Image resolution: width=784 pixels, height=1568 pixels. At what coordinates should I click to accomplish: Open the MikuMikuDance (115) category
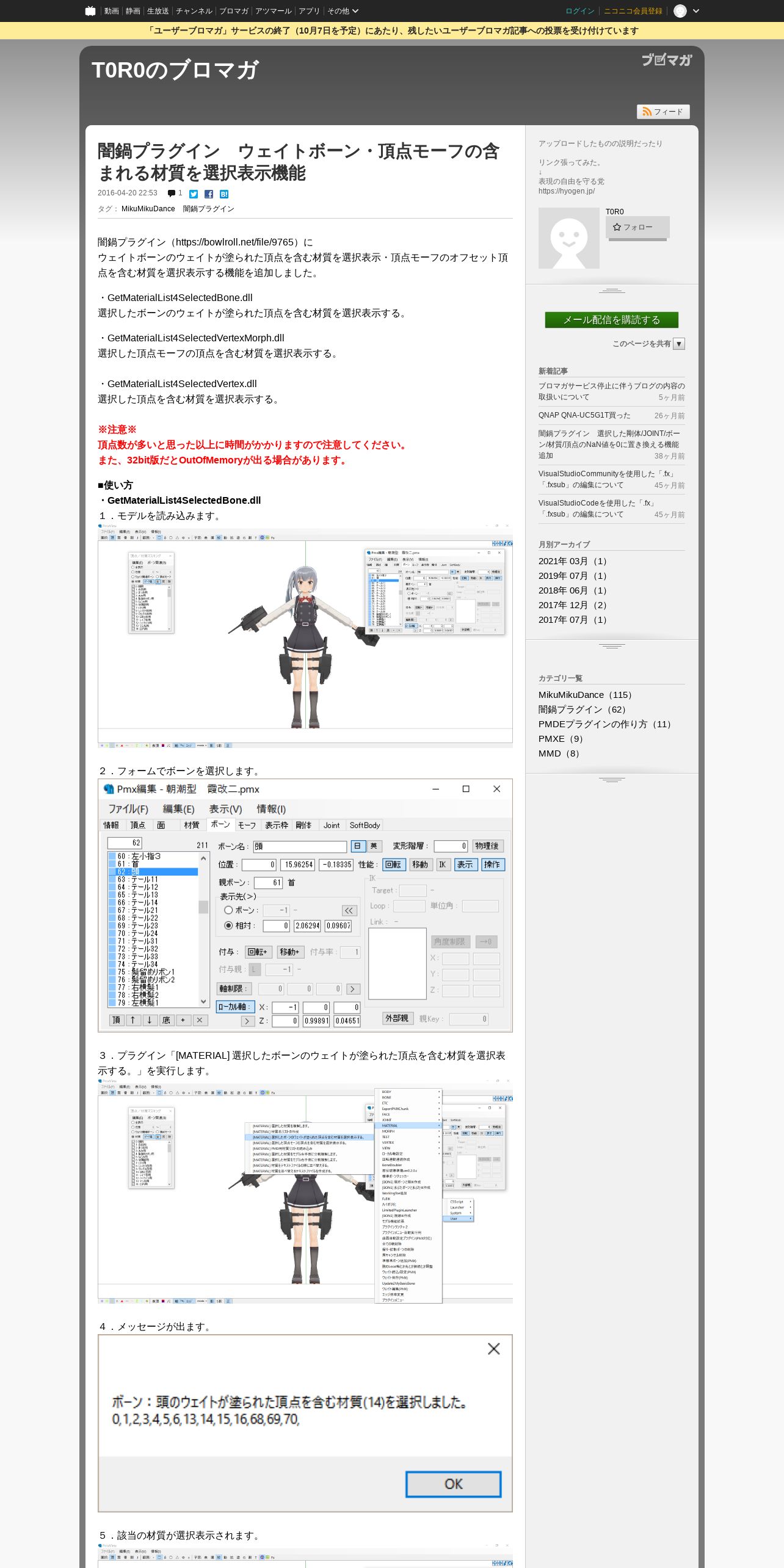coord(587,695)
